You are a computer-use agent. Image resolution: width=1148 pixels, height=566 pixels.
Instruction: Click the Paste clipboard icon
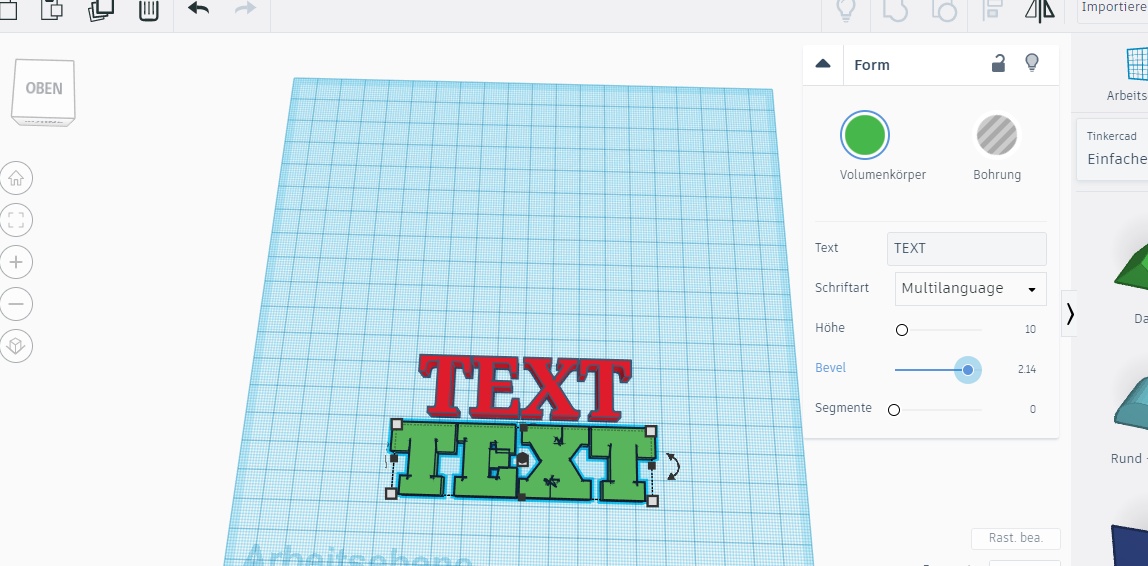pyautogui.click(x=52, y=10)
